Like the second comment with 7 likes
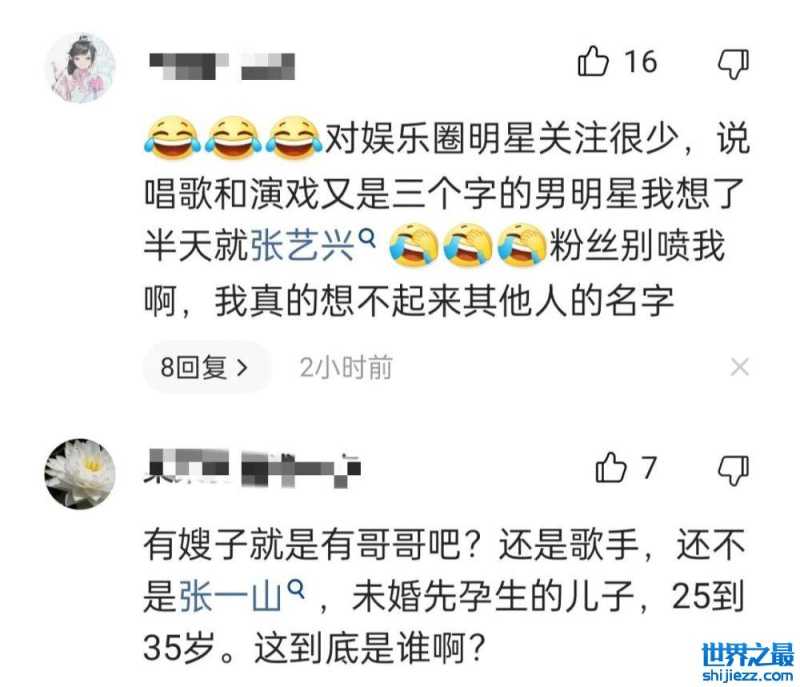This screenshot has width=800, height=687. click(610, 468)
